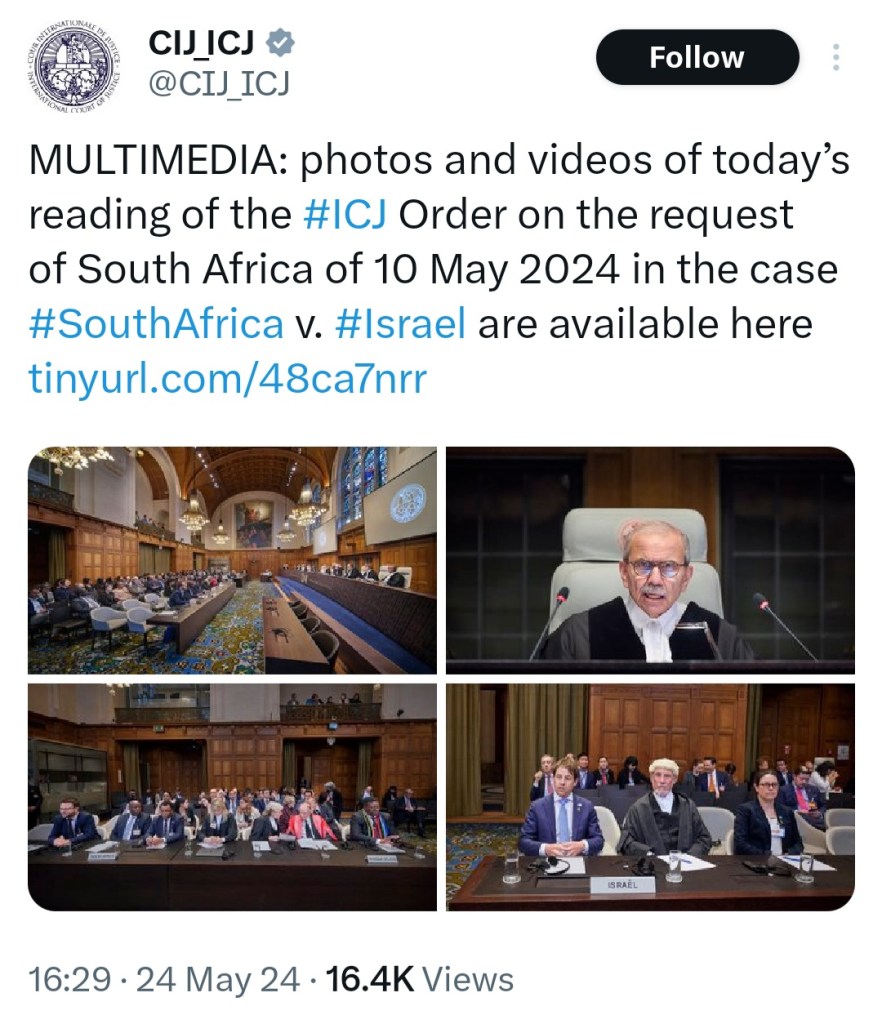882x1024 pixels.
Task: Open the three-dot more options menu
Action: 836,57
